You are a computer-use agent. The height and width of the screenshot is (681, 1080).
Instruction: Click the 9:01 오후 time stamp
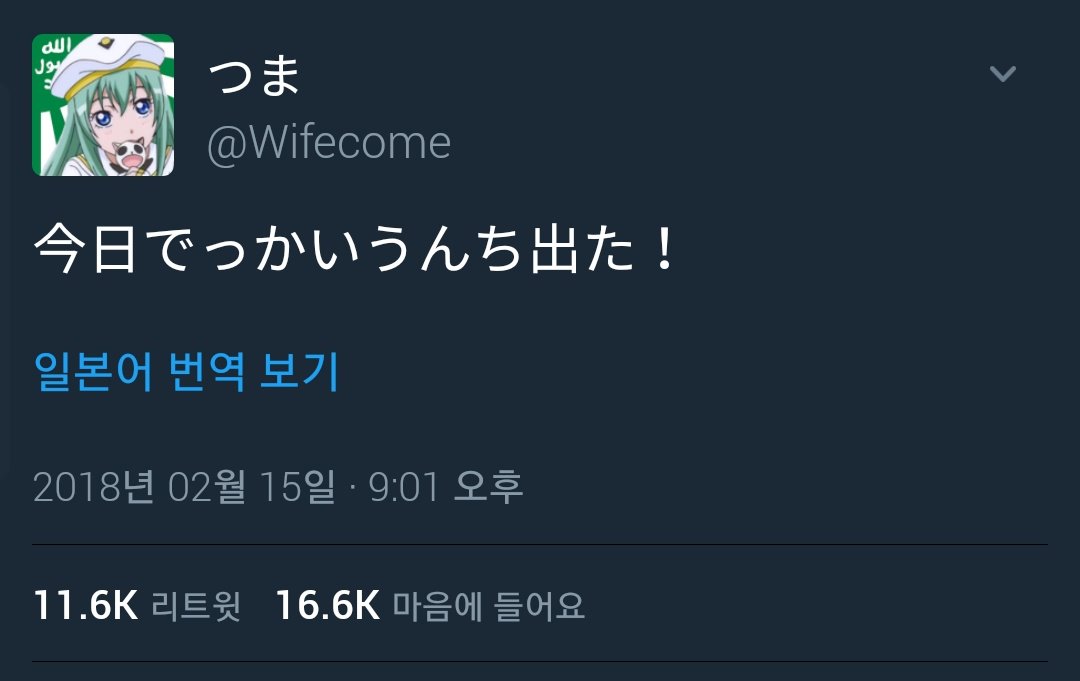click(446, 486)
